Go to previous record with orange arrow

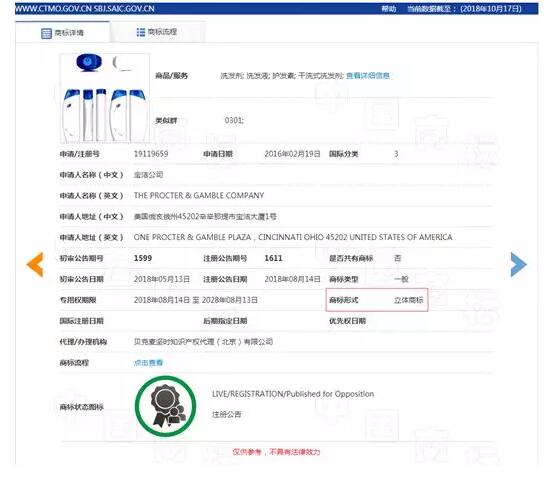pyautogui.click(x=35, y=264)
